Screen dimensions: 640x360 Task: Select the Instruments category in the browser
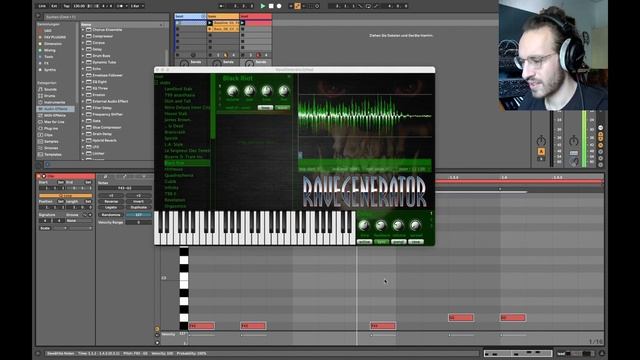tap(55, 102)
